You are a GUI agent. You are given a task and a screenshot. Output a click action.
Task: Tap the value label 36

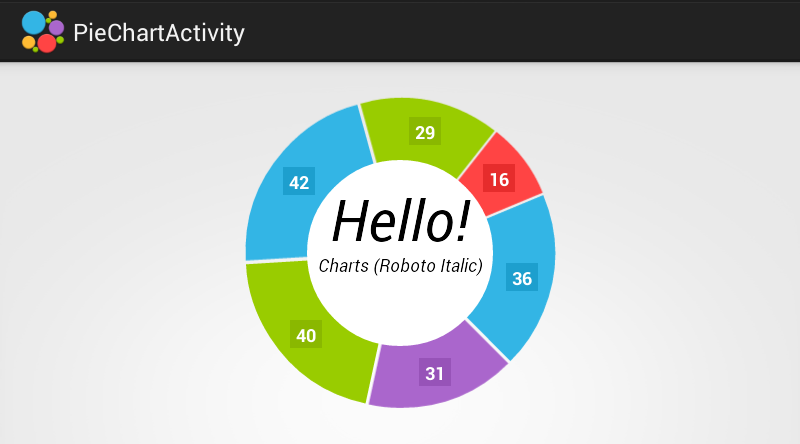point(522,278)
